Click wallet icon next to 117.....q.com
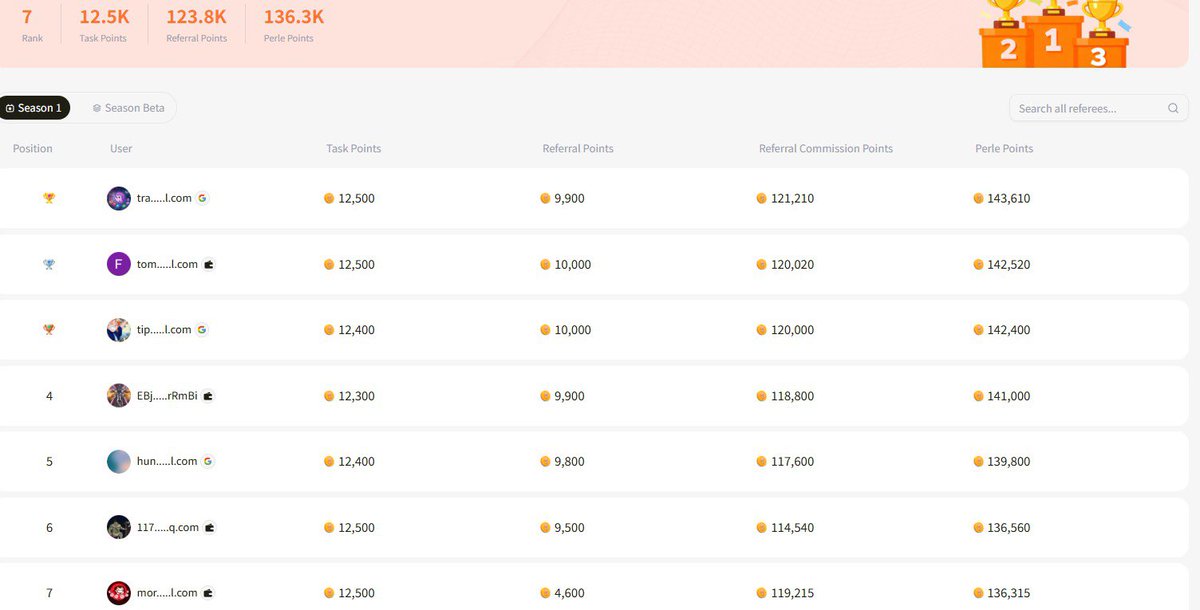The height and width of the screenshot is (610, 1200). [210, 527]
